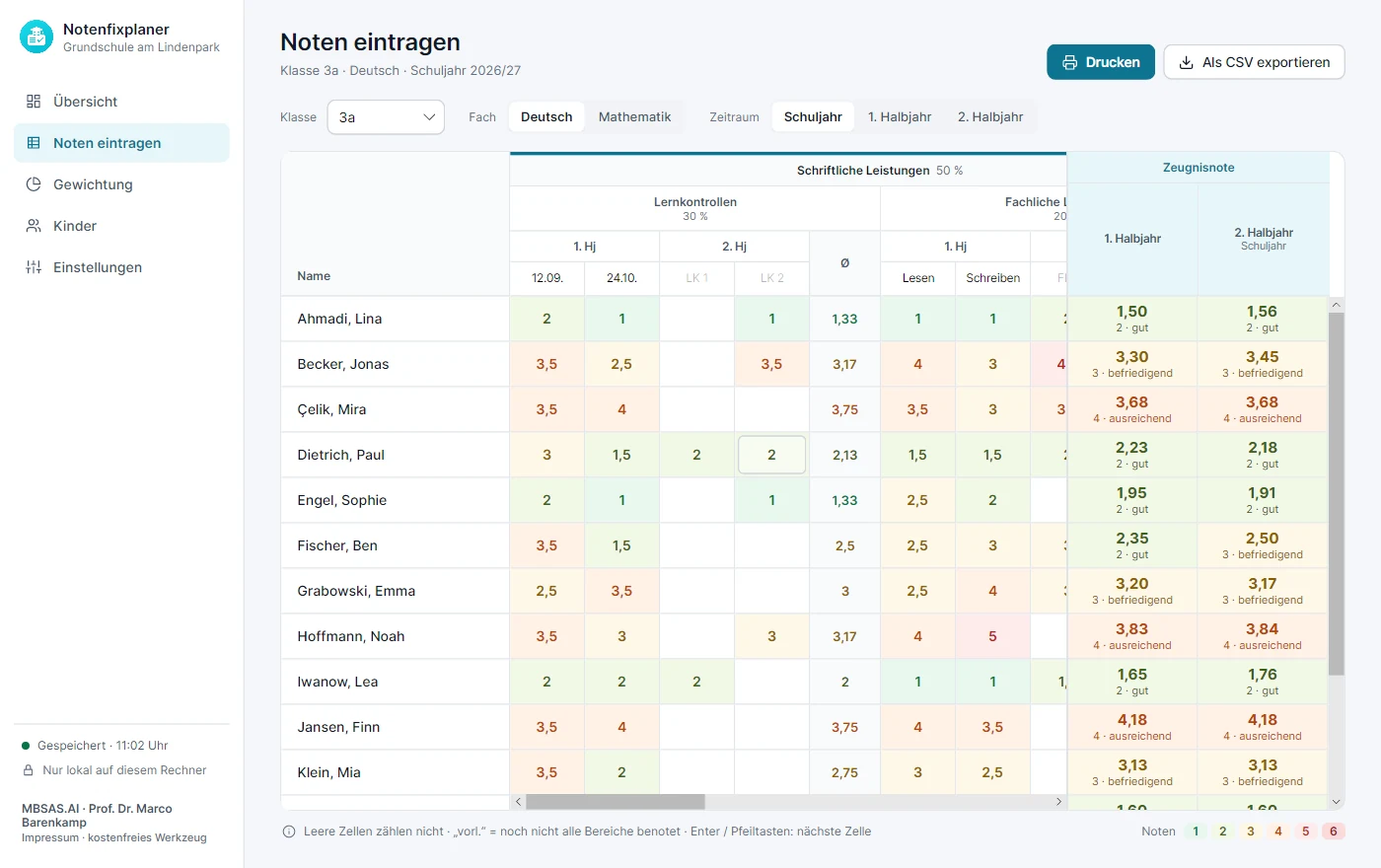This screenshot has width=1381, height=868.
Task: Click the Notenfixplaner logo icon
Action: [x=36, y=37]
